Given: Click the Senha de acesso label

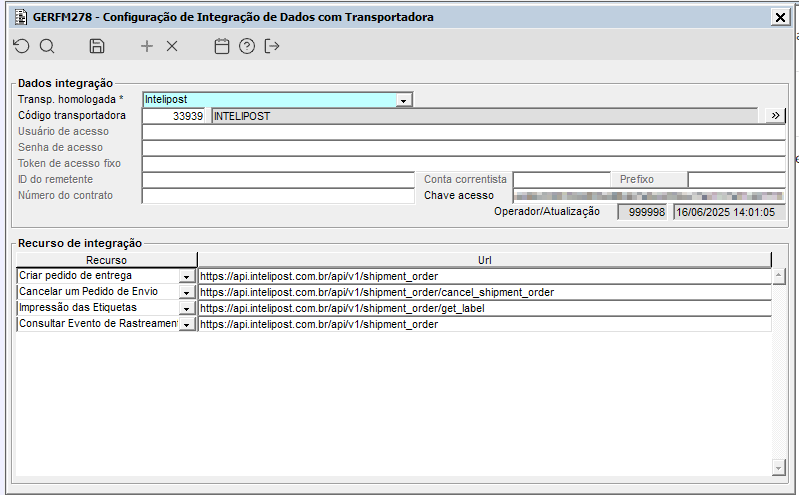Looking at the screenshot, I should 60,147.
